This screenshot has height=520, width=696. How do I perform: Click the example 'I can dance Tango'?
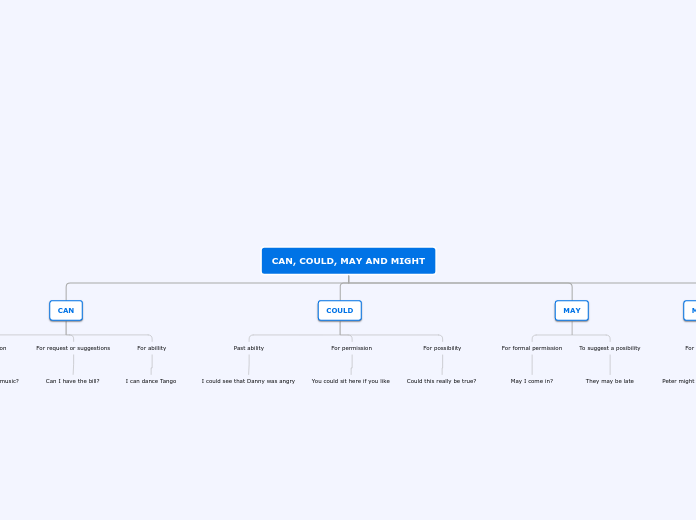[151, 381]
